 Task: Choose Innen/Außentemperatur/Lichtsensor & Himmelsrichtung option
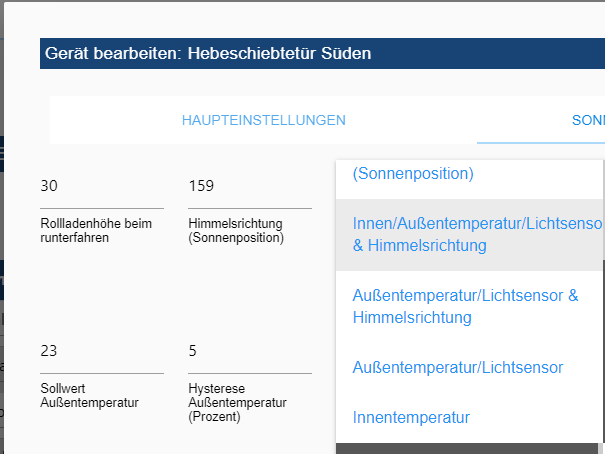point(469,233)
